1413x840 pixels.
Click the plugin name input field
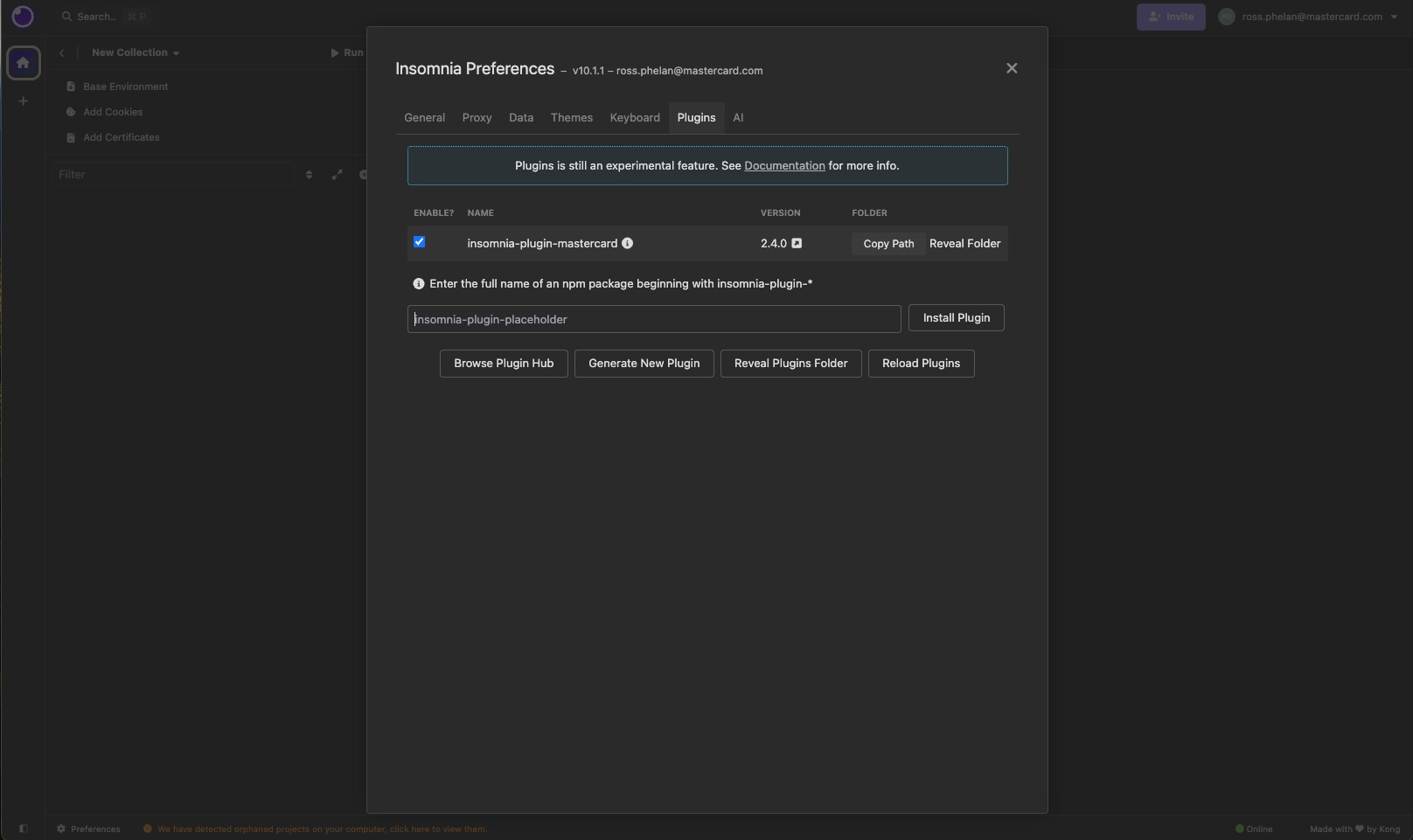point(653,319)
